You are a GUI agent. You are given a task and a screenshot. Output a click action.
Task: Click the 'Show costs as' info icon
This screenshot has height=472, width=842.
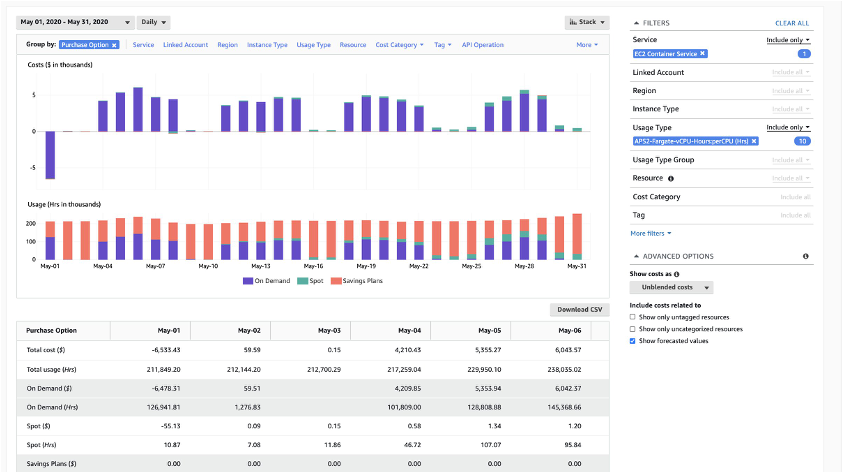click(x=677, y=273)
